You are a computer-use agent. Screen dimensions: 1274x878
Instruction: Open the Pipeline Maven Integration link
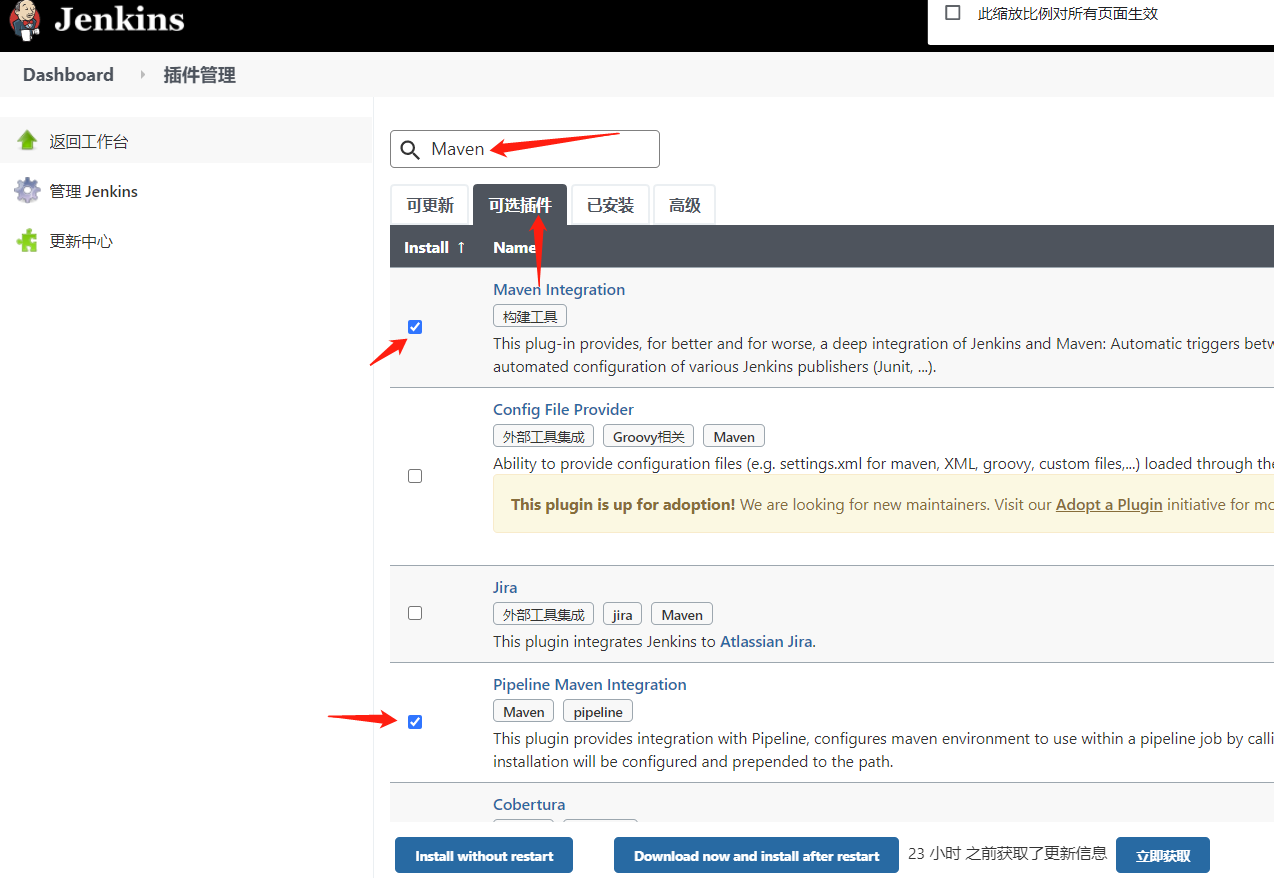pyautogui.click(x=590, y=685)
